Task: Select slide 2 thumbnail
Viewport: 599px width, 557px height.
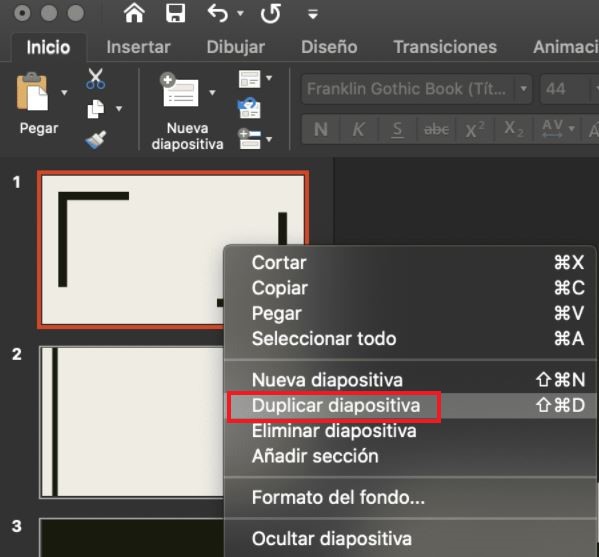Action: tap(131, 422)
